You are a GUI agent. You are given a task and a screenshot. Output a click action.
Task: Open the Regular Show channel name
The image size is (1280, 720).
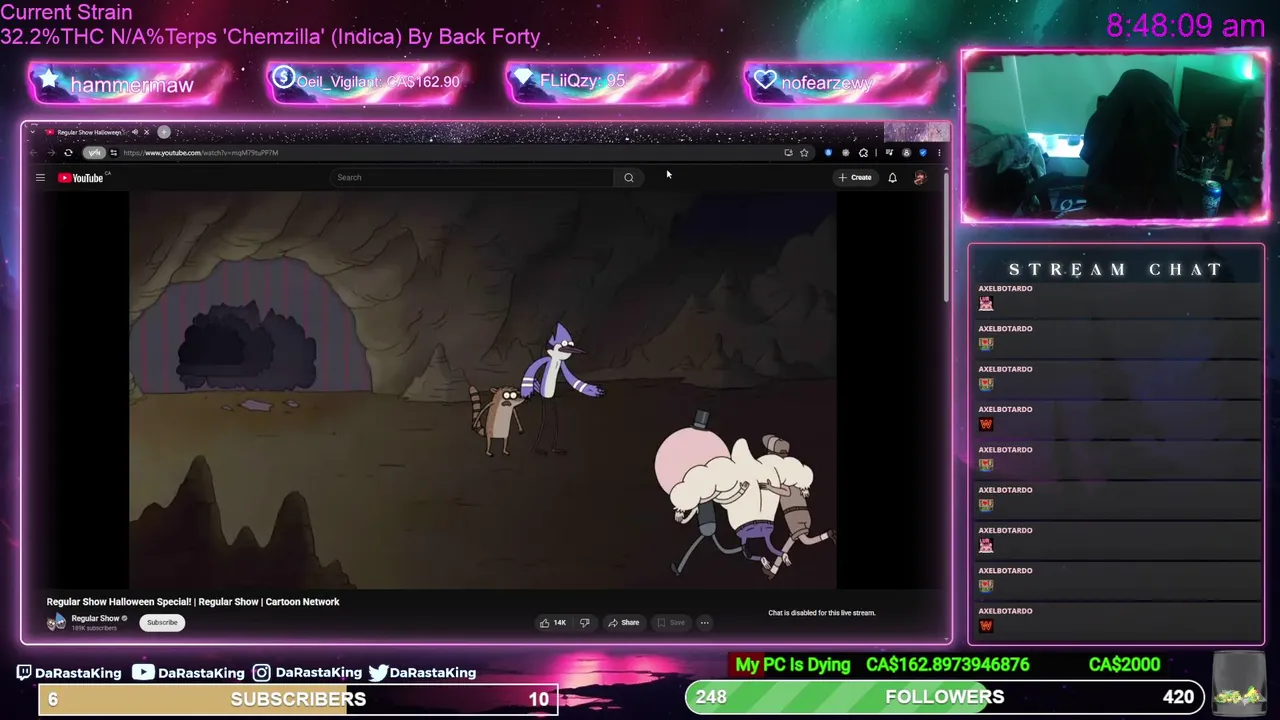(95, 618)
